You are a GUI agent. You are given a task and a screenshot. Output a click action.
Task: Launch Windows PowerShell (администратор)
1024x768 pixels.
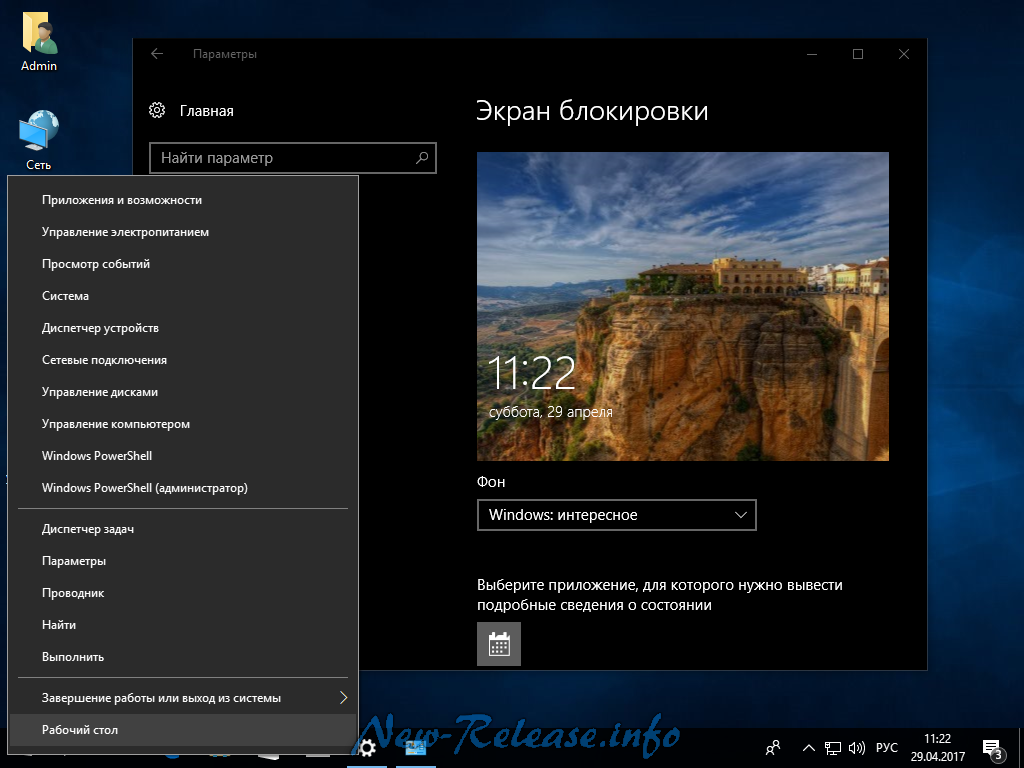183,488
